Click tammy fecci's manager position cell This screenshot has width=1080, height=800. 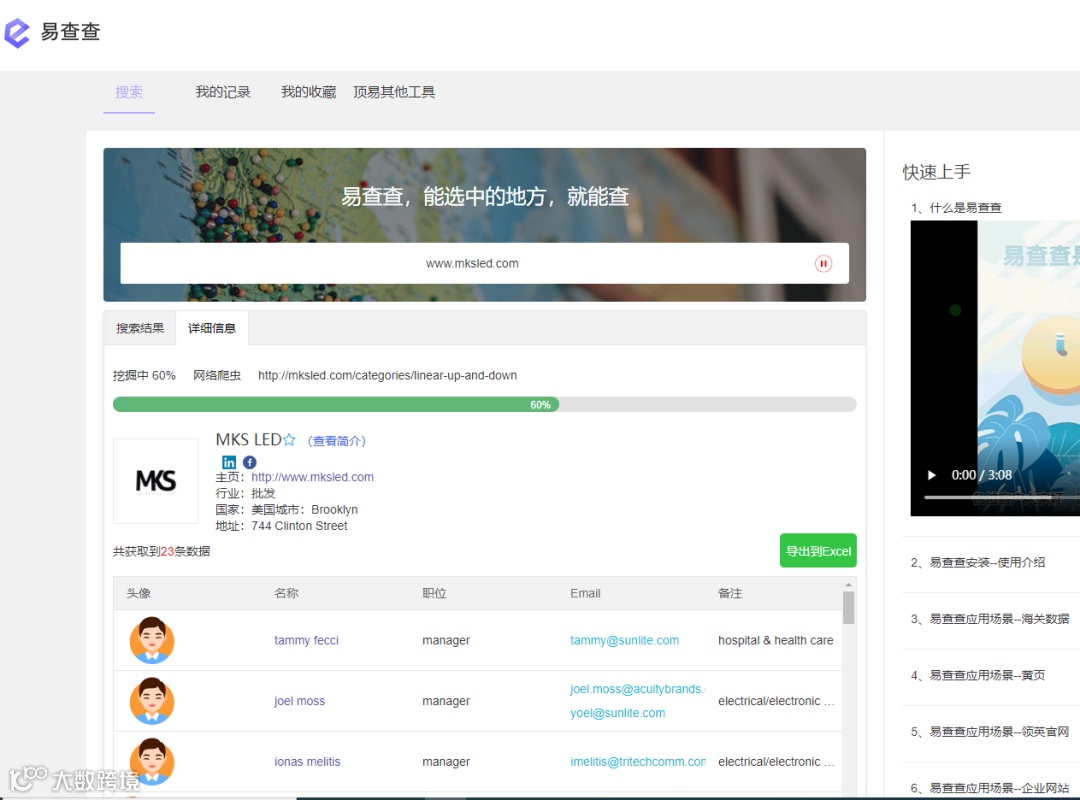[x=446, y=640]
